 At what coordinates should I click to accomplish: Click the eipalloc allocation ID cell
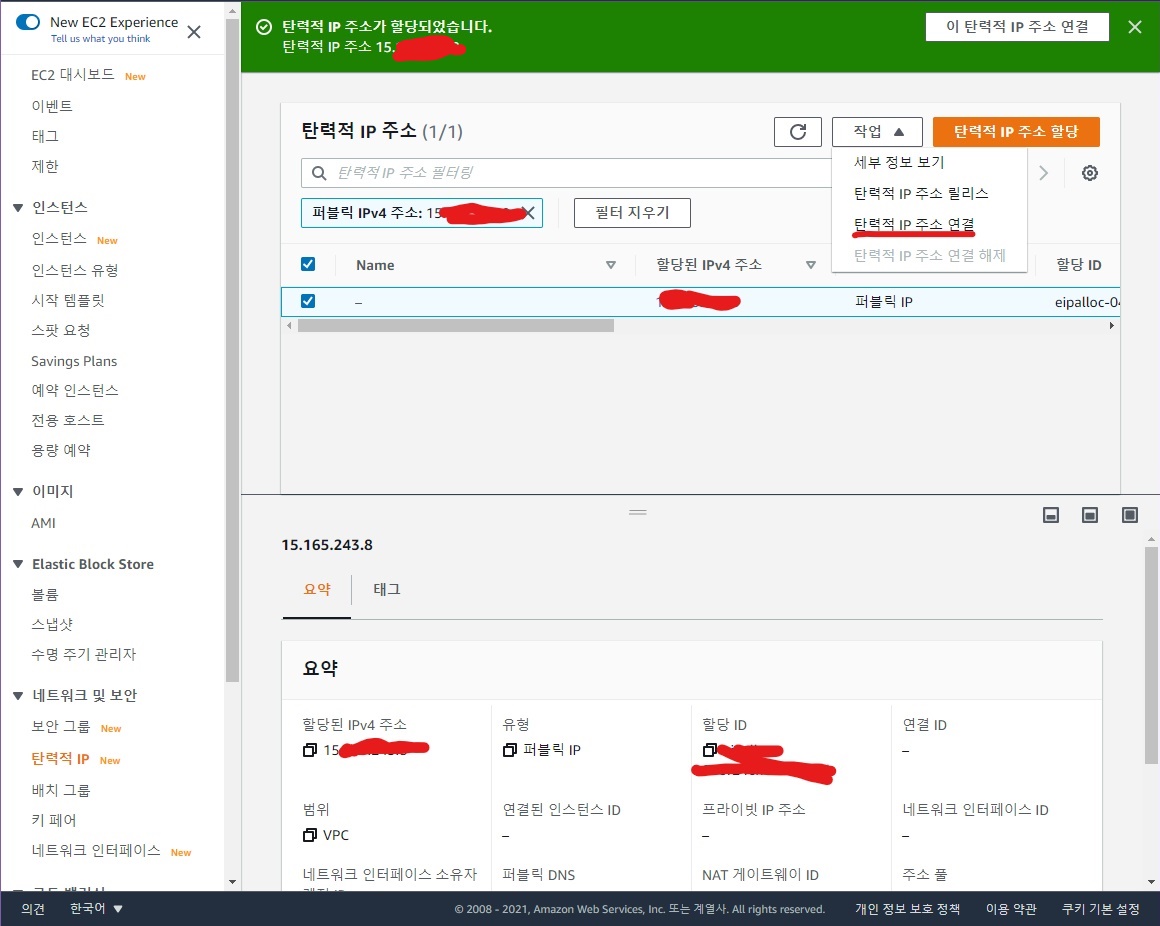(1087, 302)
